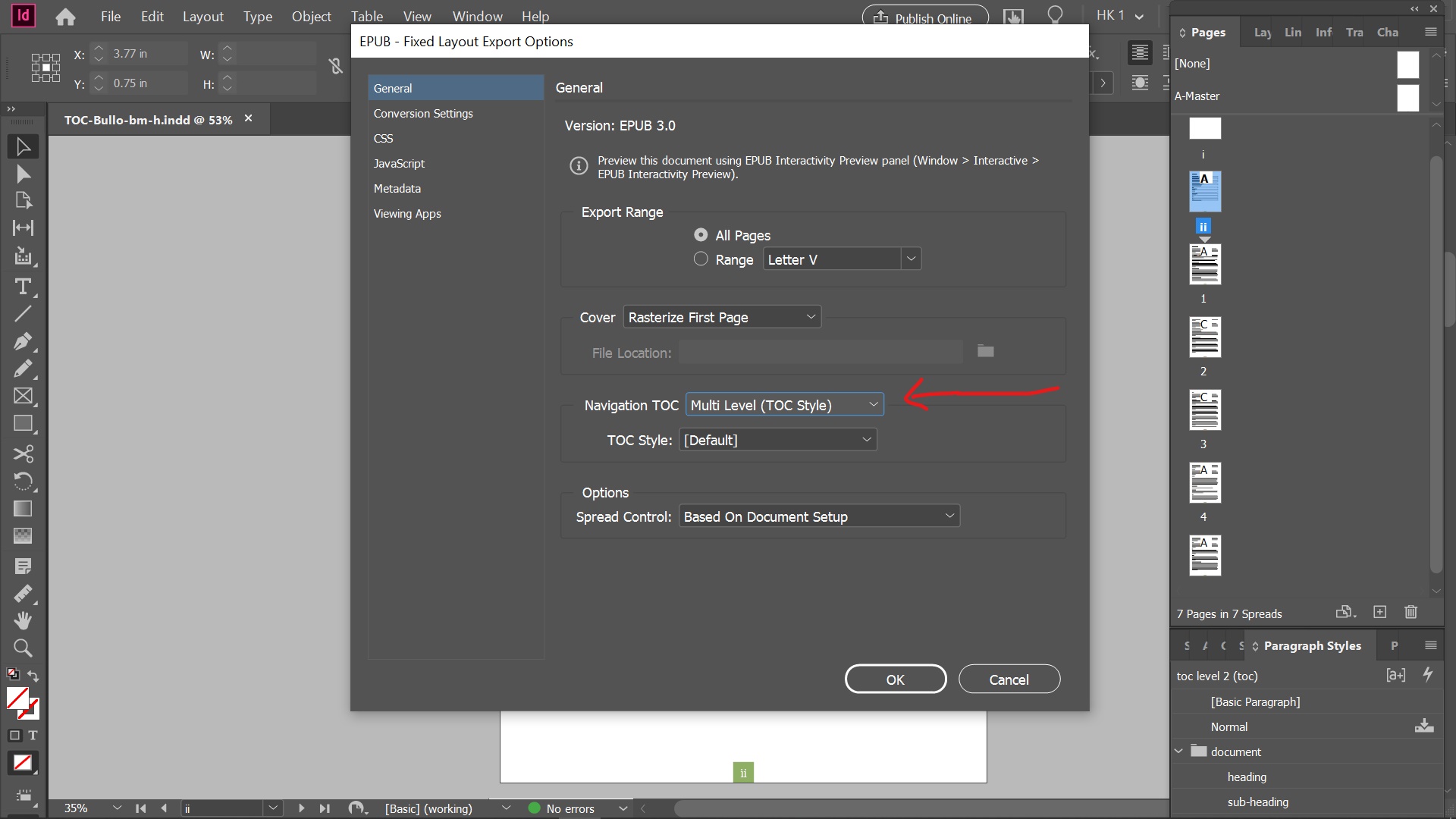The image size is (1456, 819).
Task: Select page 2 thumbnail in Pages panel
Action: coord(1204,337)
